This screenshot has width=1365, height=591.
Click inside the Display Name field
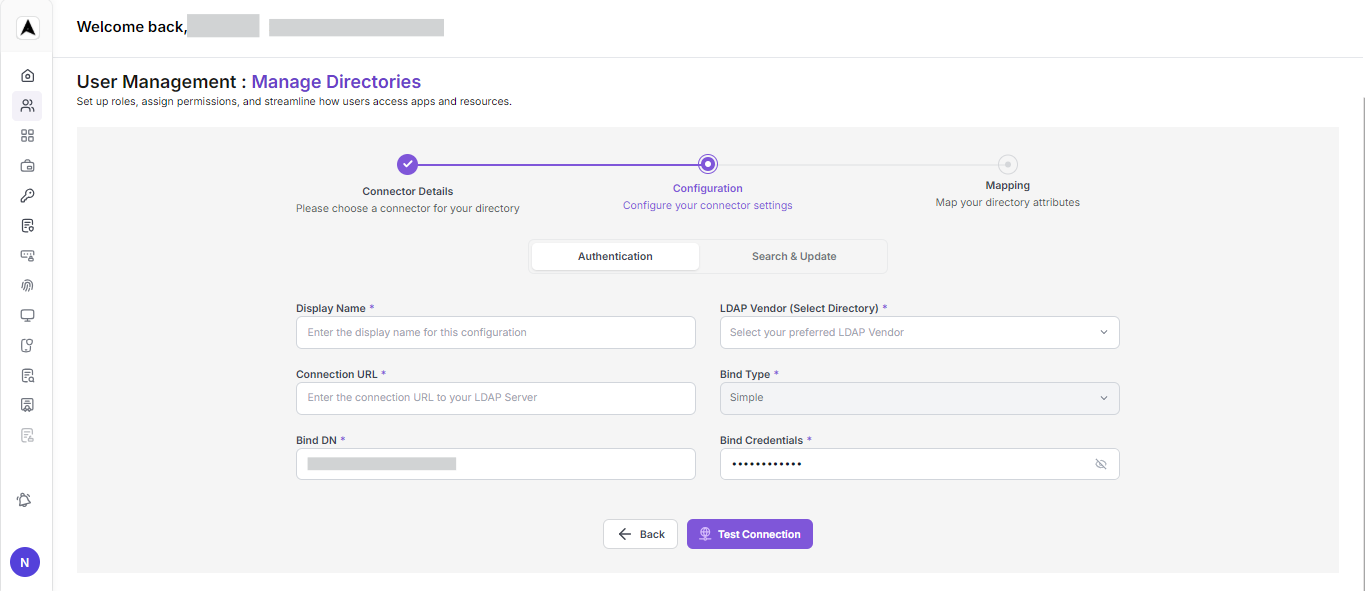495,332
